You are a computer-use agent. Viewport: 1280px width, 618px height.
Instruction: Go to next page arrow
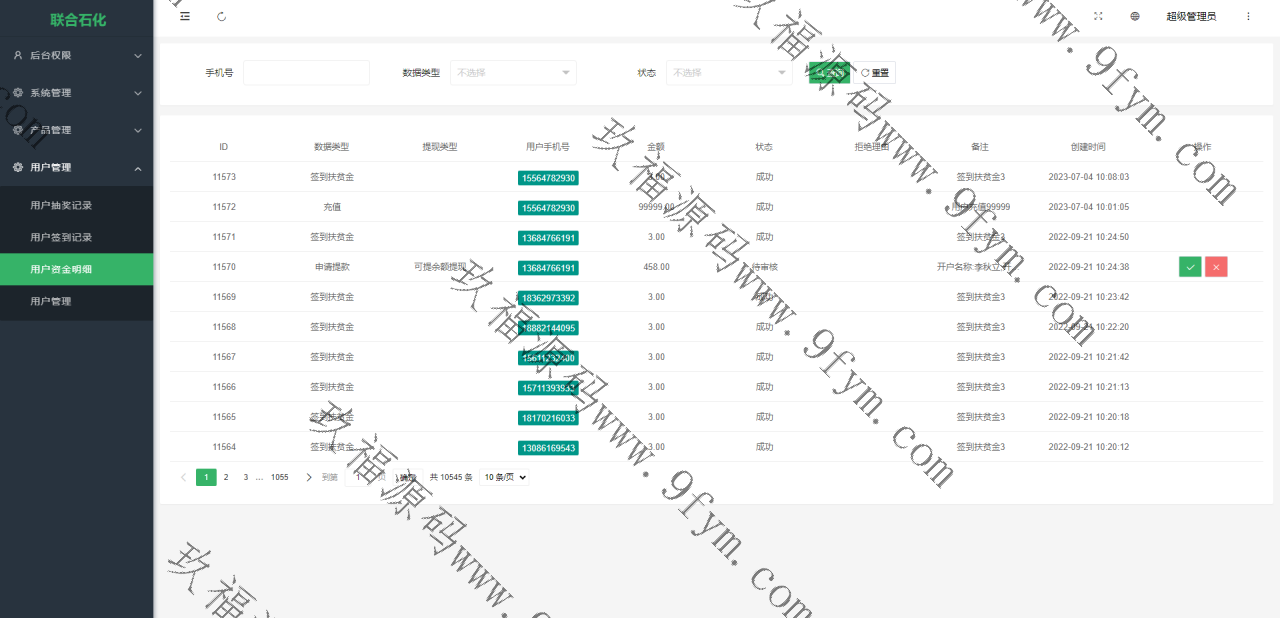(x=309, y=477)
